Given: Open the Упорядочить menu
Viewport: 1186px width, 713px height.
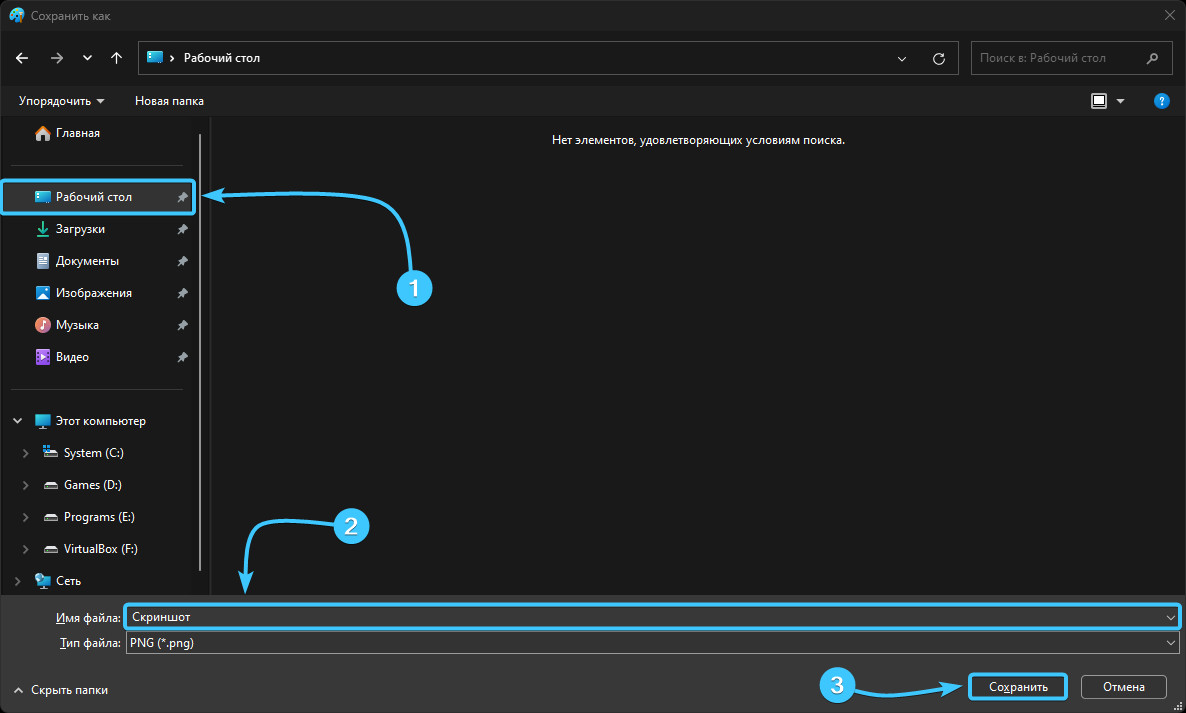Looking at the screenshot, I should coord(61,101).
